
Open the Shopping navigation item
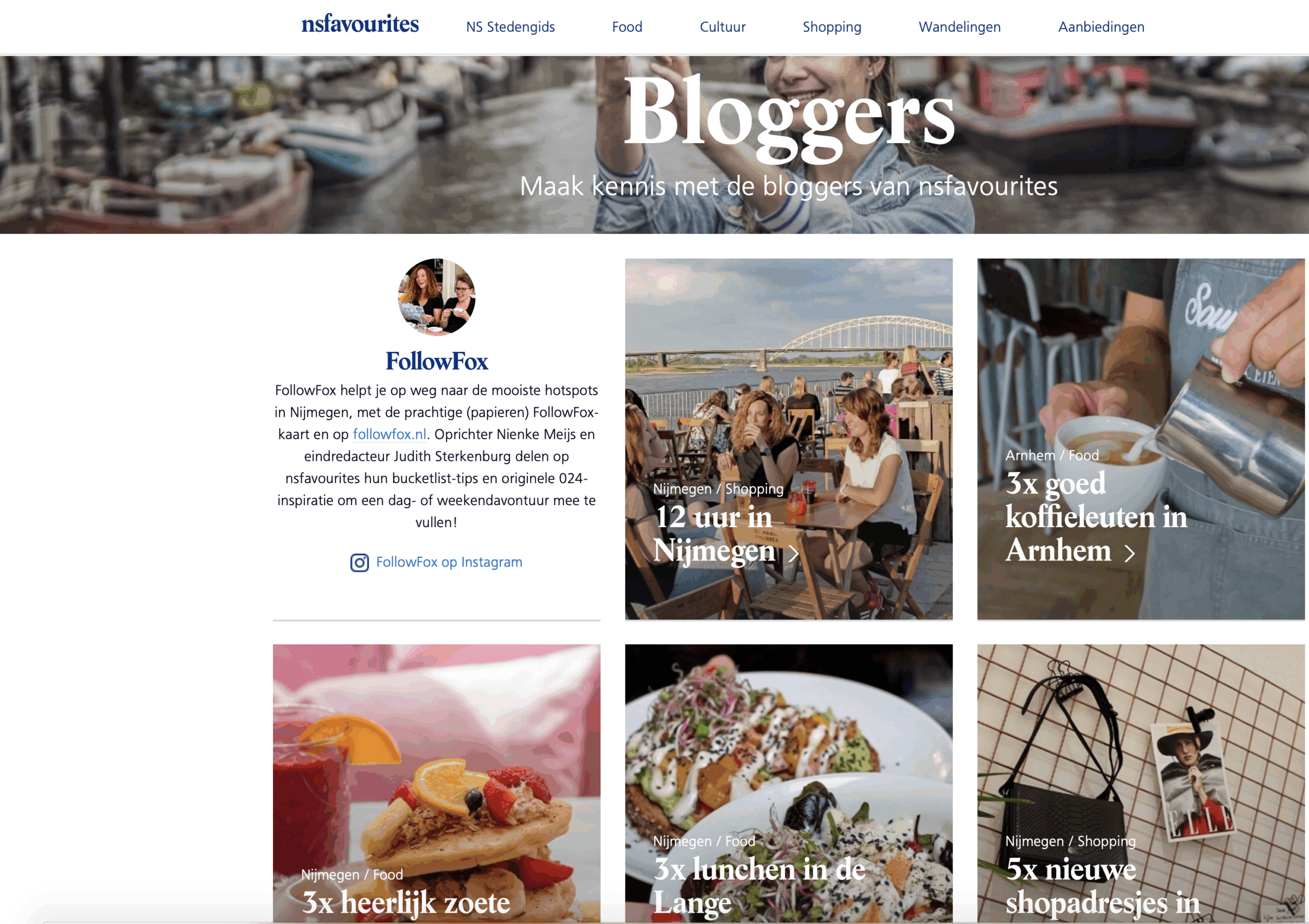pos(832,27)
